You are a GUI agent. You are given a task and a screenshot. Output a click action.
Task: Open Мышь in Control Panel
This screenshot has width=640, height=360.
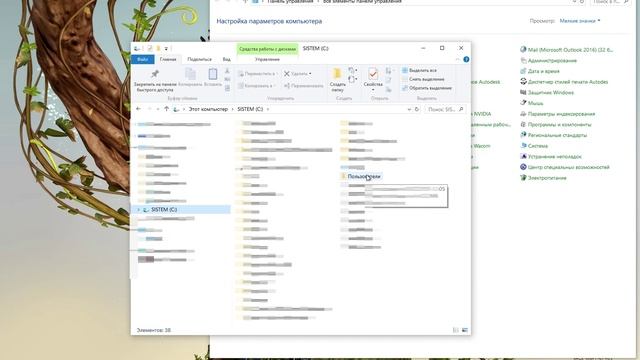531,103
